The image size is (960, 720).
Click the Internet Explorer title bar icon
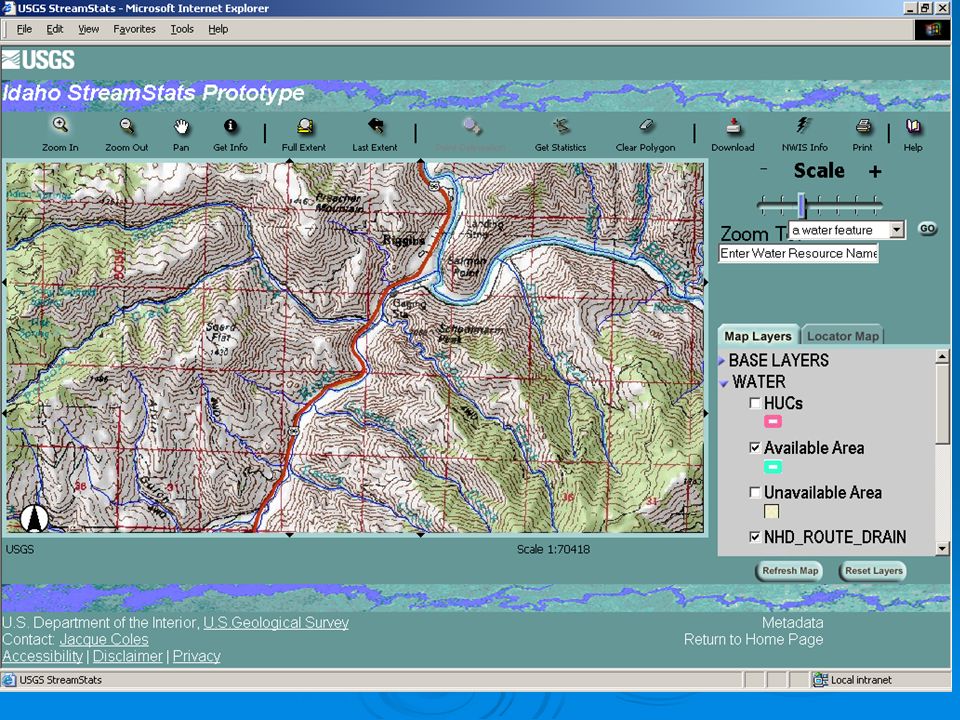(9, 8)
